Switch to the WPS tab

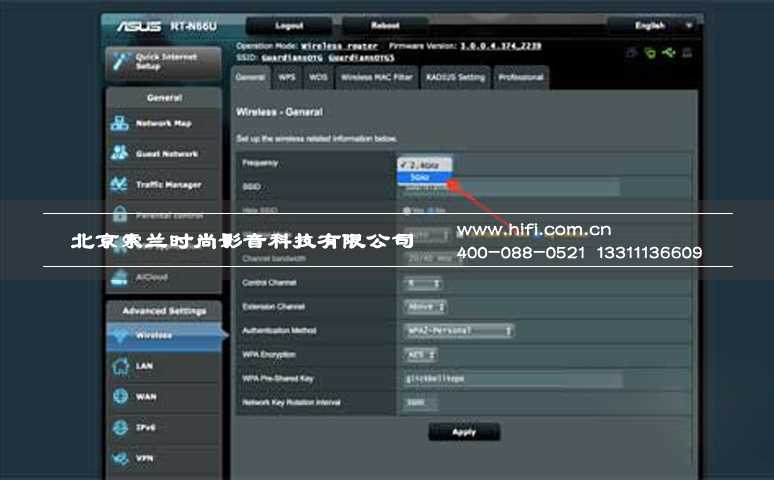point(287,78)
